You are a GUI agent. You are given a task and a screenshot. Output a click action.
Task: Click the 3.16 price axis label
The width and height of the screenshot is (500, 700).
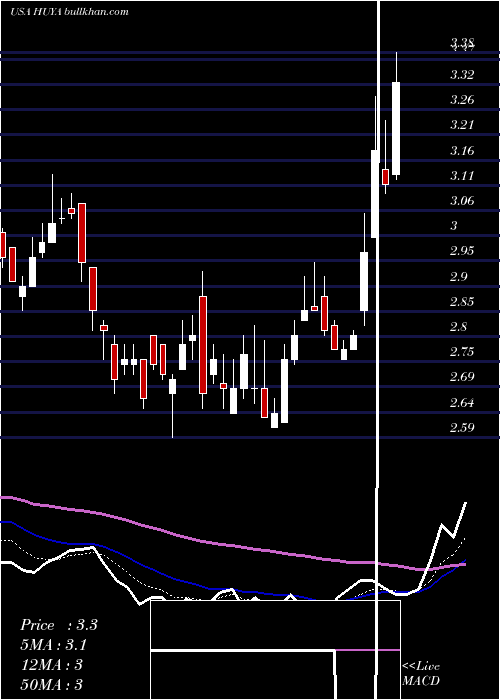[x=462, y=150]
